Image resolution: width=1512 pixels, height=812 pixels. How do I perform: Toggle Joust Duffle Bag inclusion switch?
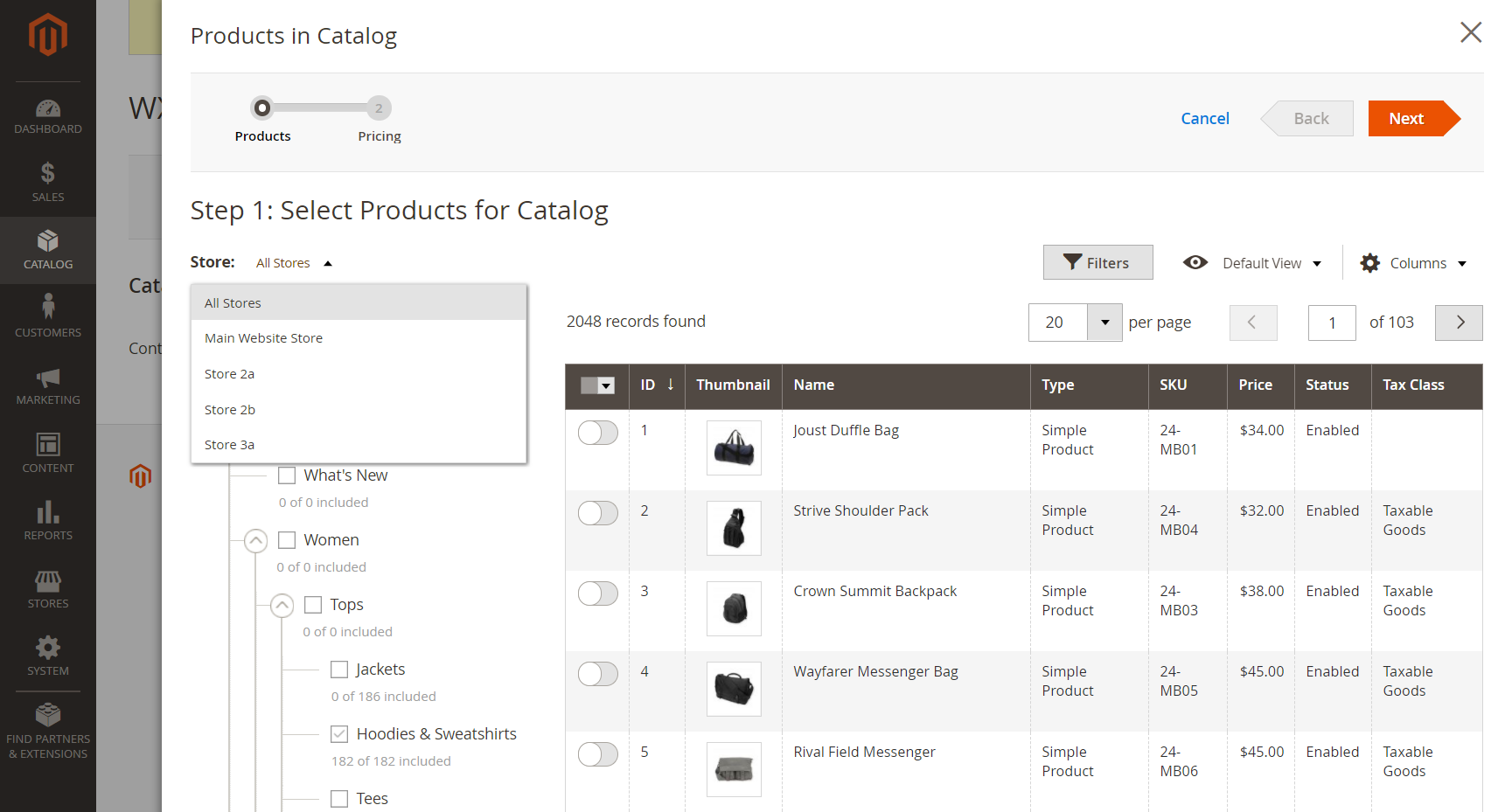(598, 433)
